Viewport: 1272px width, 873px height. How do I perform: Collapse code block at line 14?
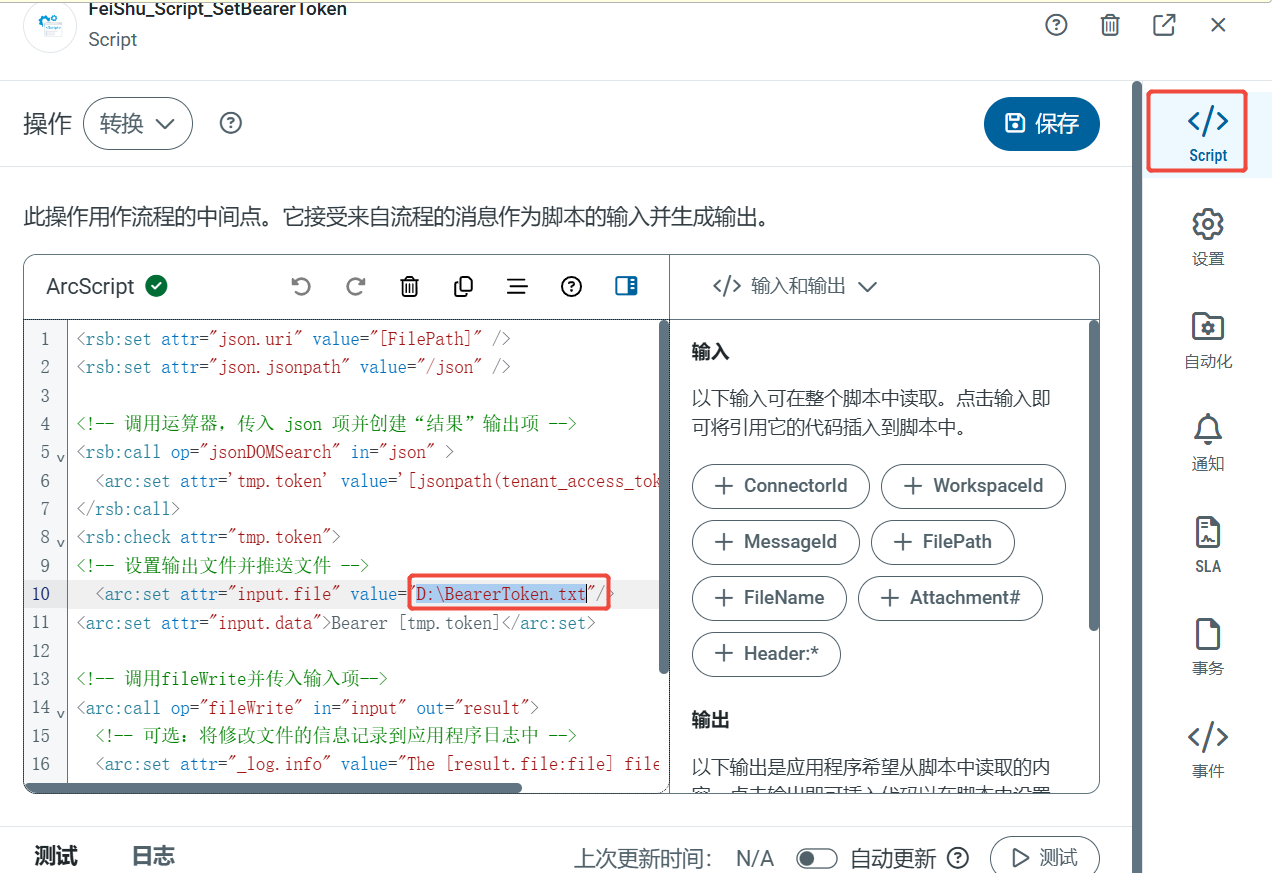[61, 713]
